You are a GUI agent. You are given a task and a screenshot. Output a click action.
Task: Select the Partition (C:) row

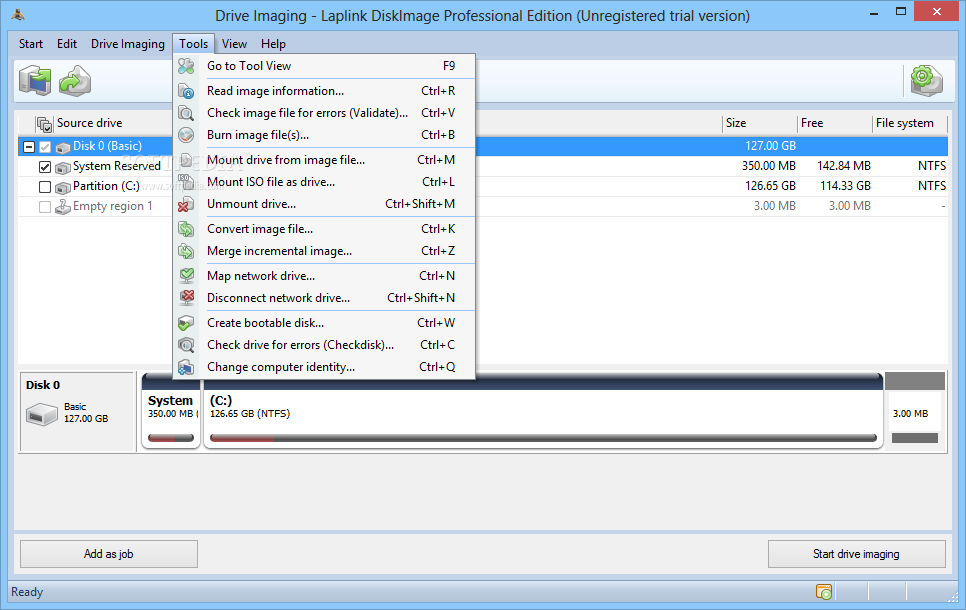(482, 186)
